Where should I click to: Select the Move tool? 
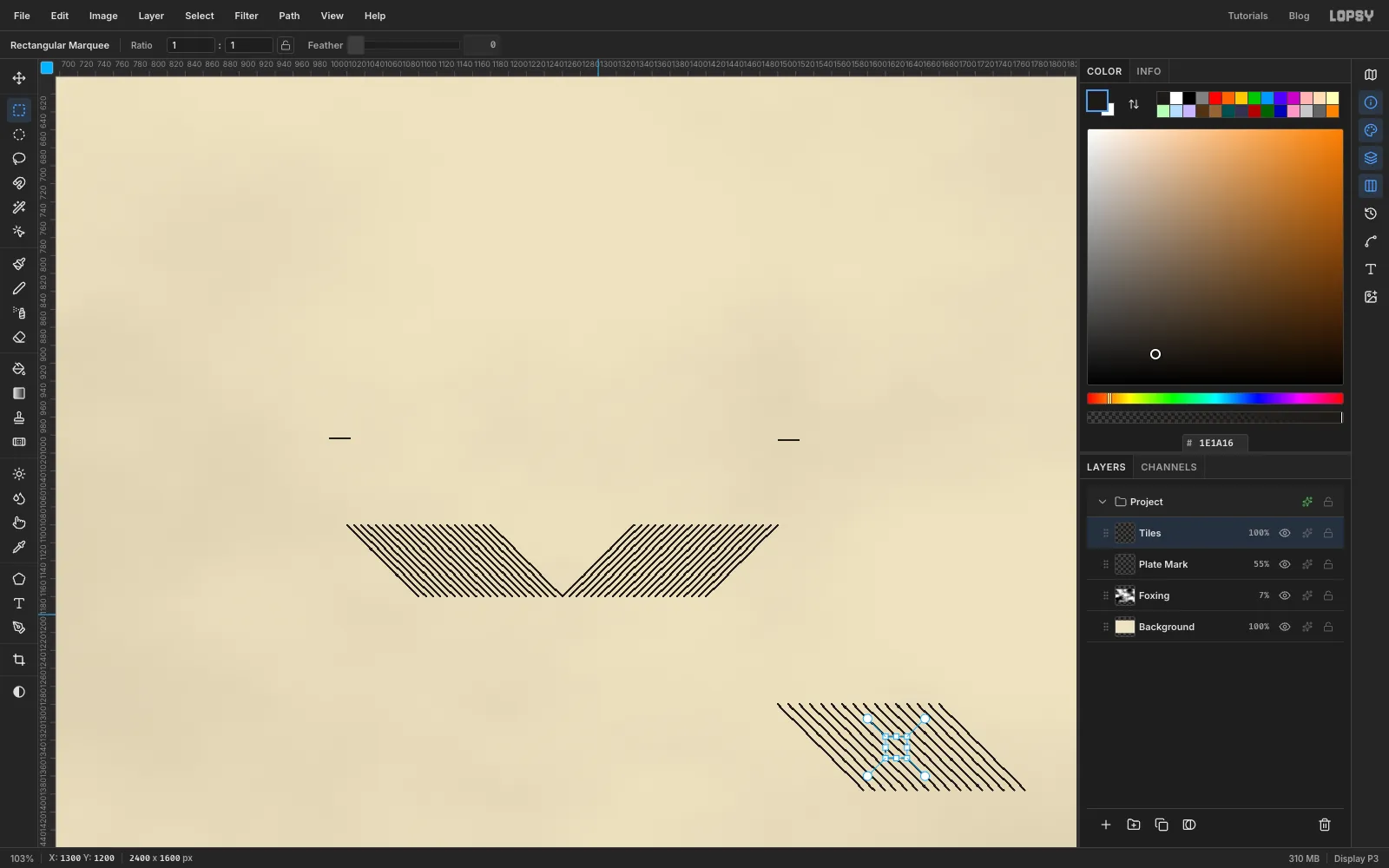pyautogui.click(x=19, y=78)
